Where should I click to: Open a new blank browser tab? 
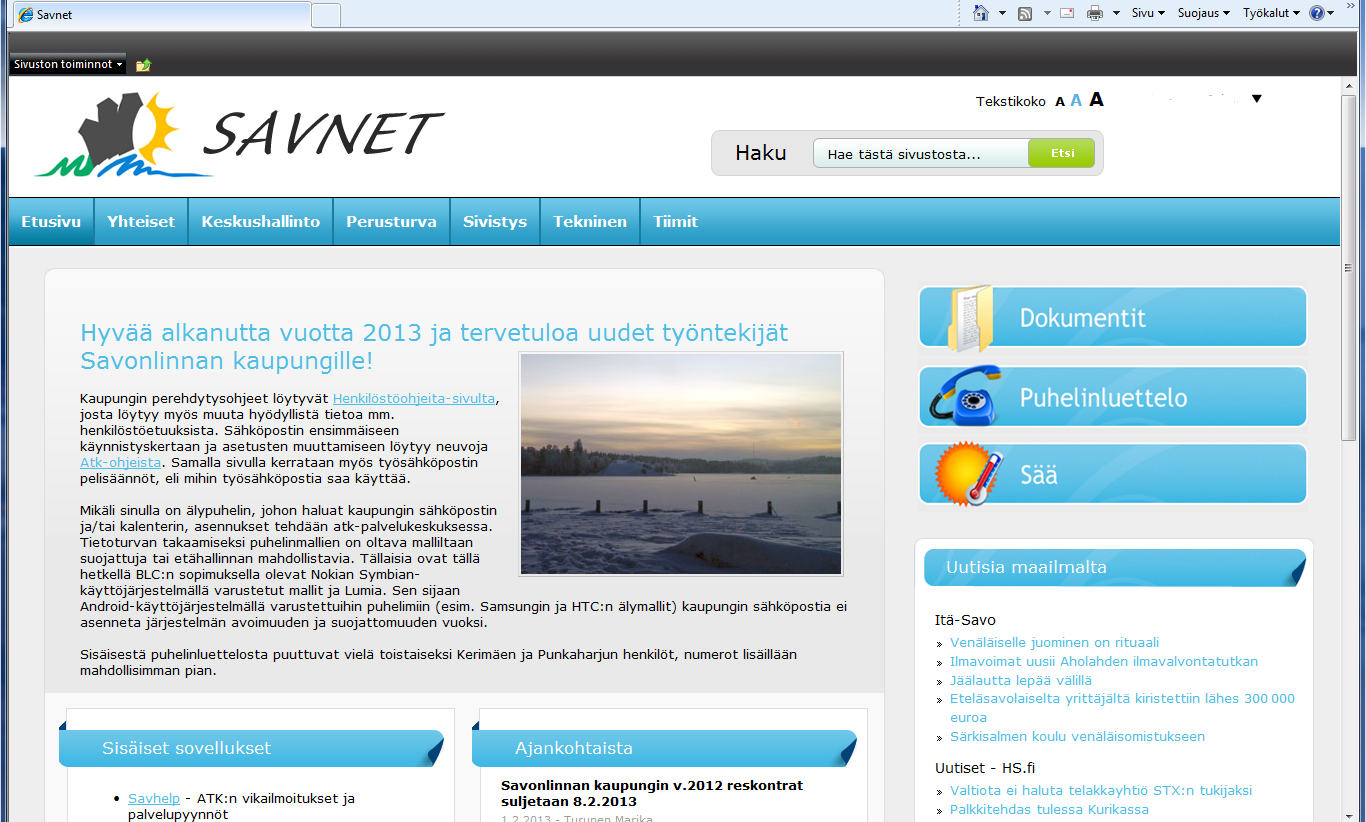pyautogui.click(x=326, y=15)
